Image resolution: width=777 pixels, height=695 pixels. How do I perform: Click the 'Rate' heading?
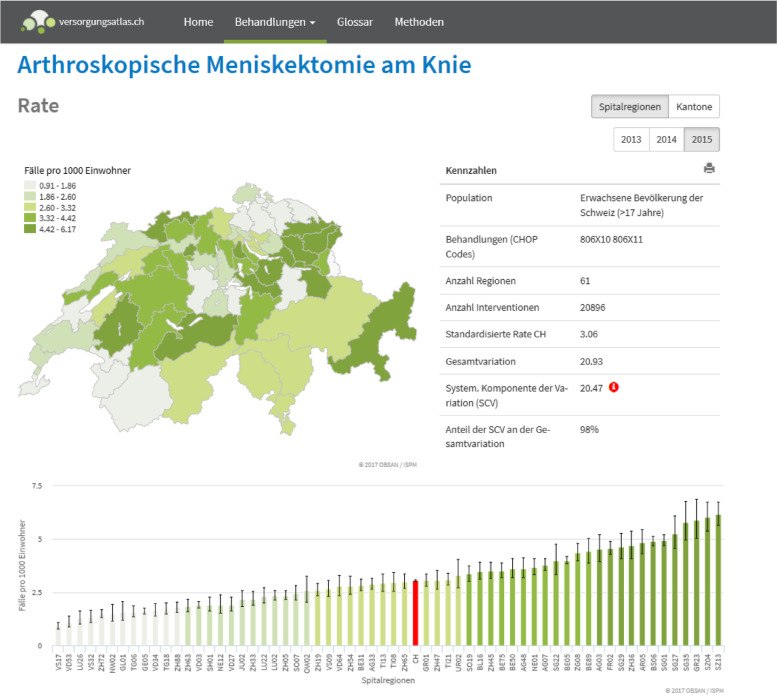point(38,106)
